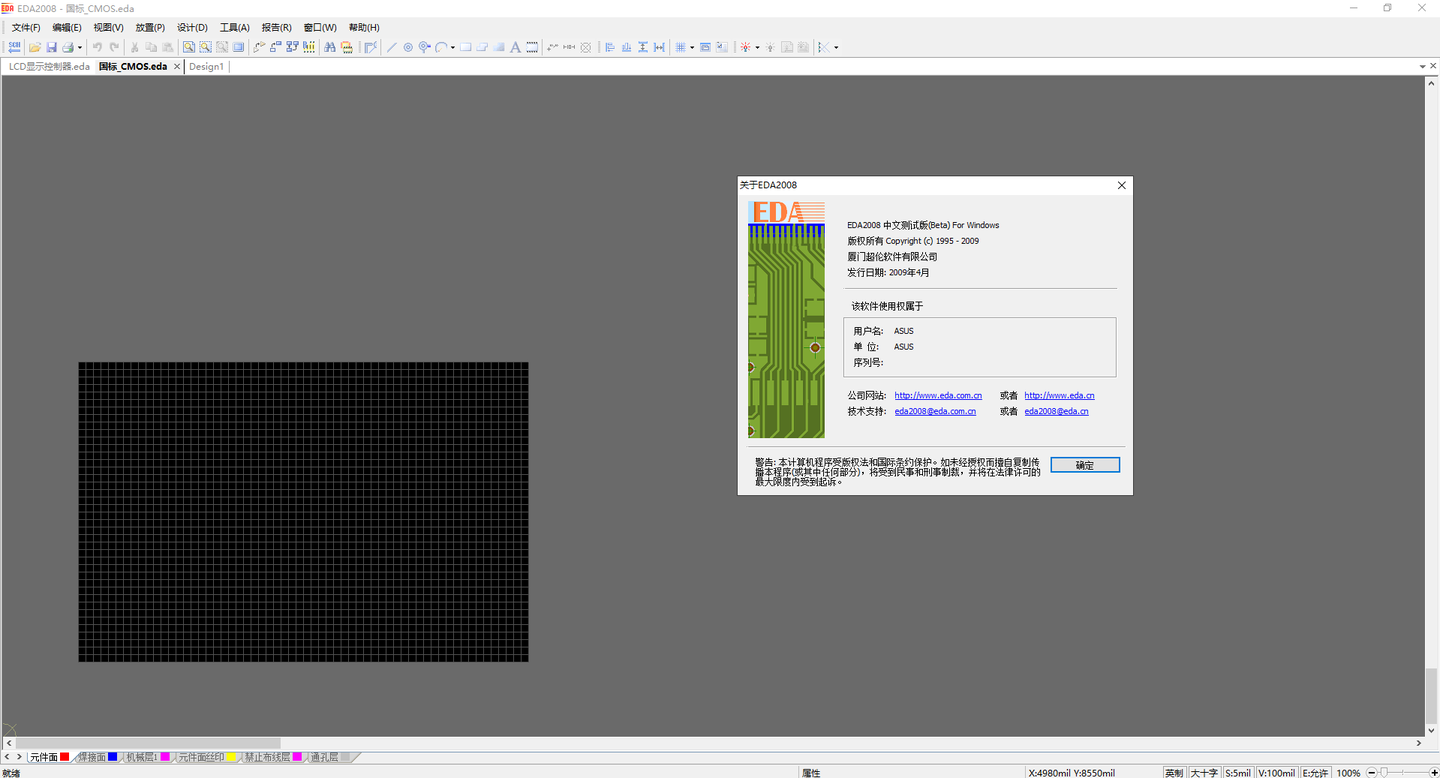Click the eda2008@eda.com.cn support email link

[935, 411]
